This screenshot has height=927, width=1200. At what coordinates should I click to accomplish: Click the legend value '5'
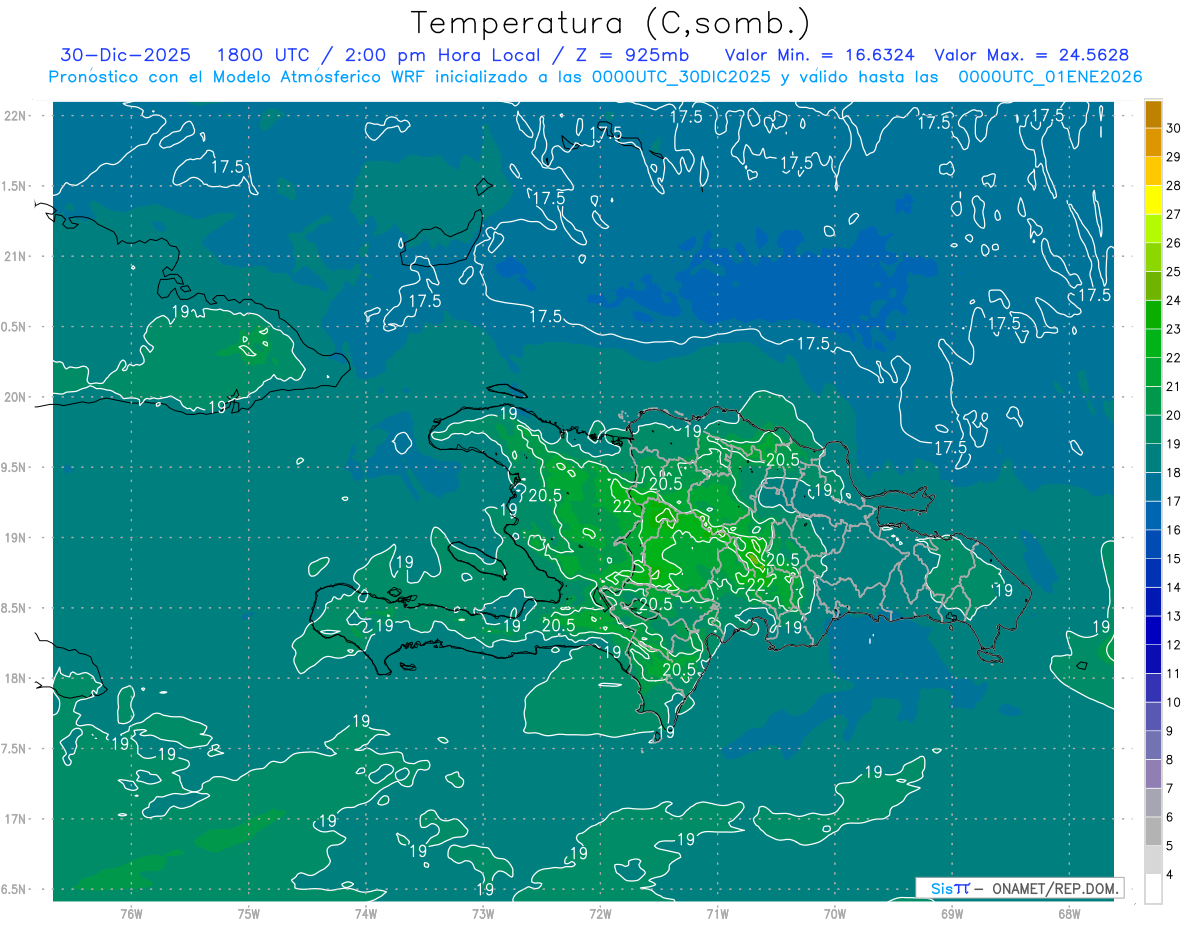point(1171,845)
